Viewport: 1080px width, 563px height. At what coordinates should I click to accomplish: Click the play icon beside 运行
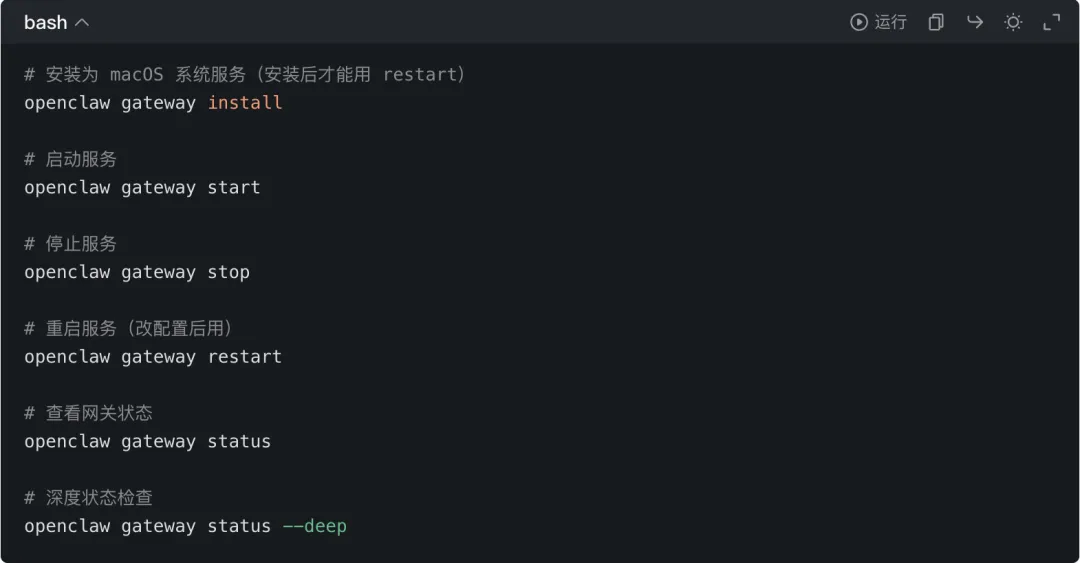858,22
